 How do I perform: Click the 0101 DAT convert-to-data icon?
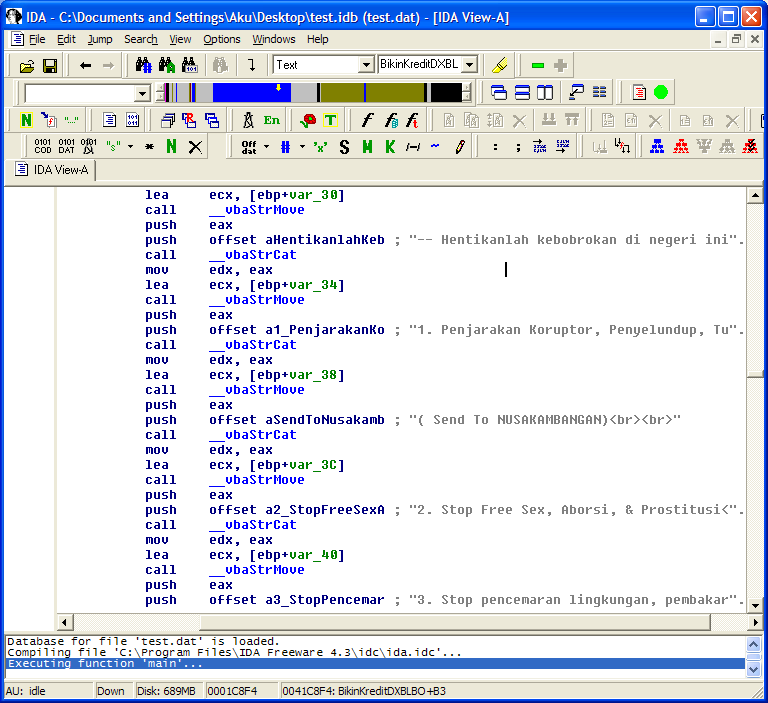(66, 146)
